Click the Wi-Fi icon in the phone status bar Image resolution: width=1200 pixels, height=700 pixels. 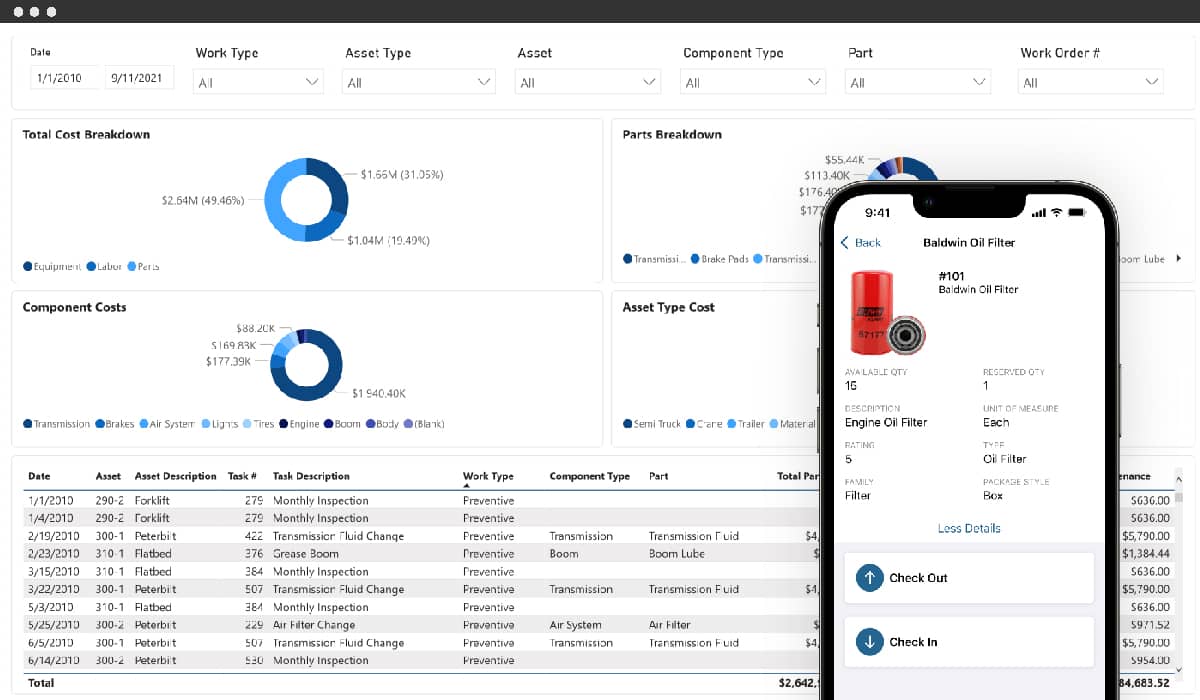click(x=1056, y=212)
